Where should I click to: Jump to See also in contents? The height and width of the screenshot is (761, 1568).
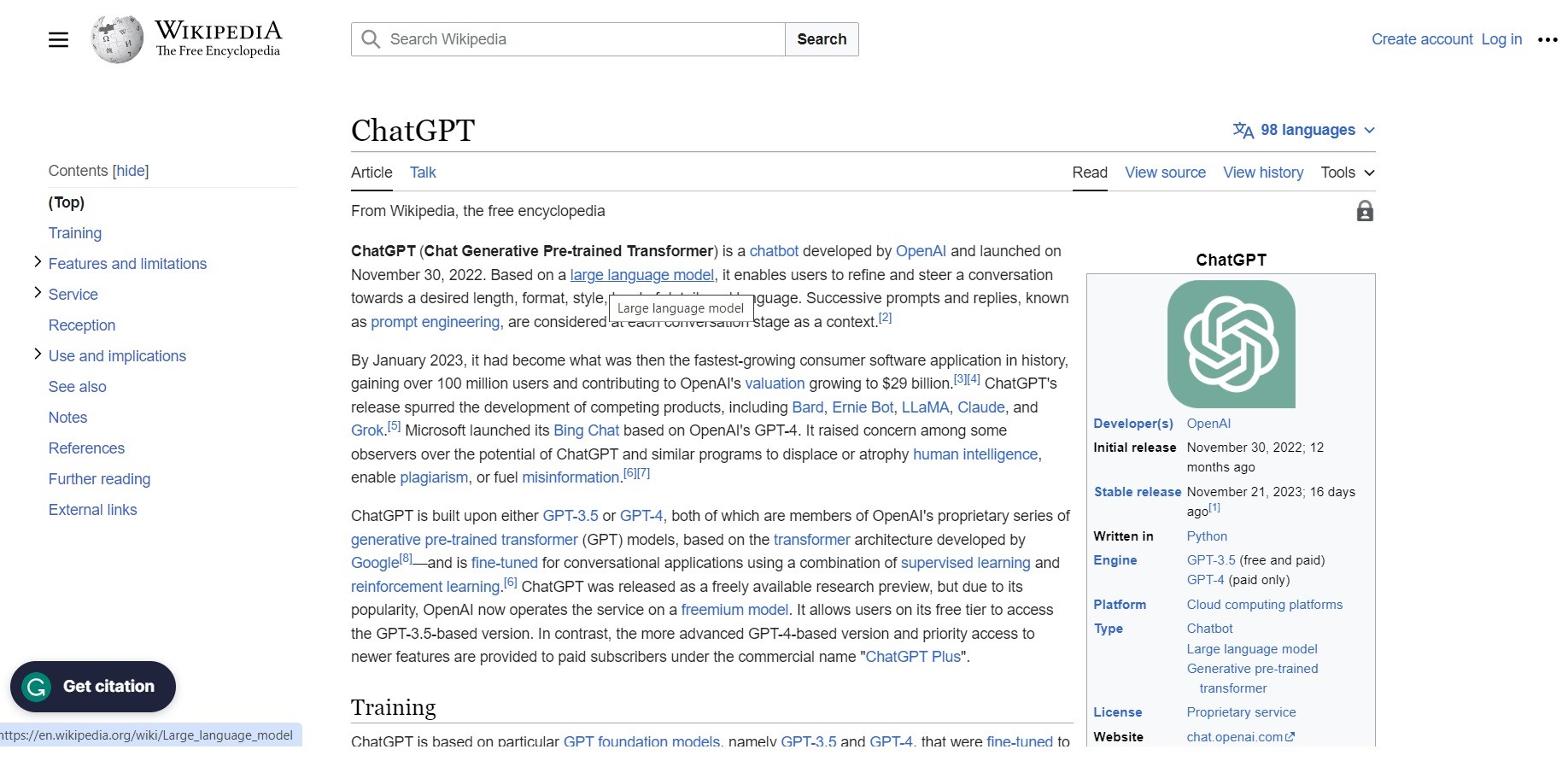coord(78,387)
